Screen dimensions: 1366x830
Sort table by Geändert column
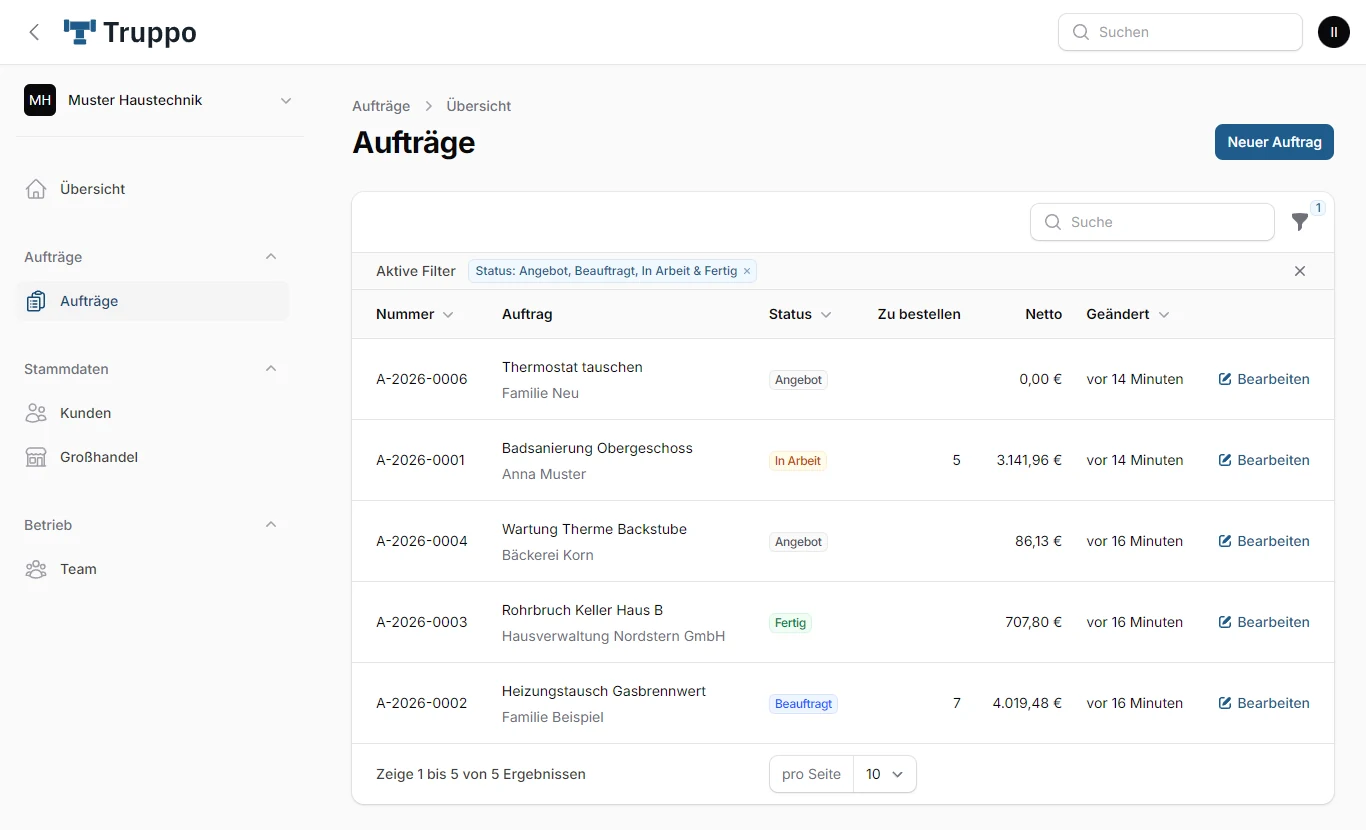(1128, 314)
